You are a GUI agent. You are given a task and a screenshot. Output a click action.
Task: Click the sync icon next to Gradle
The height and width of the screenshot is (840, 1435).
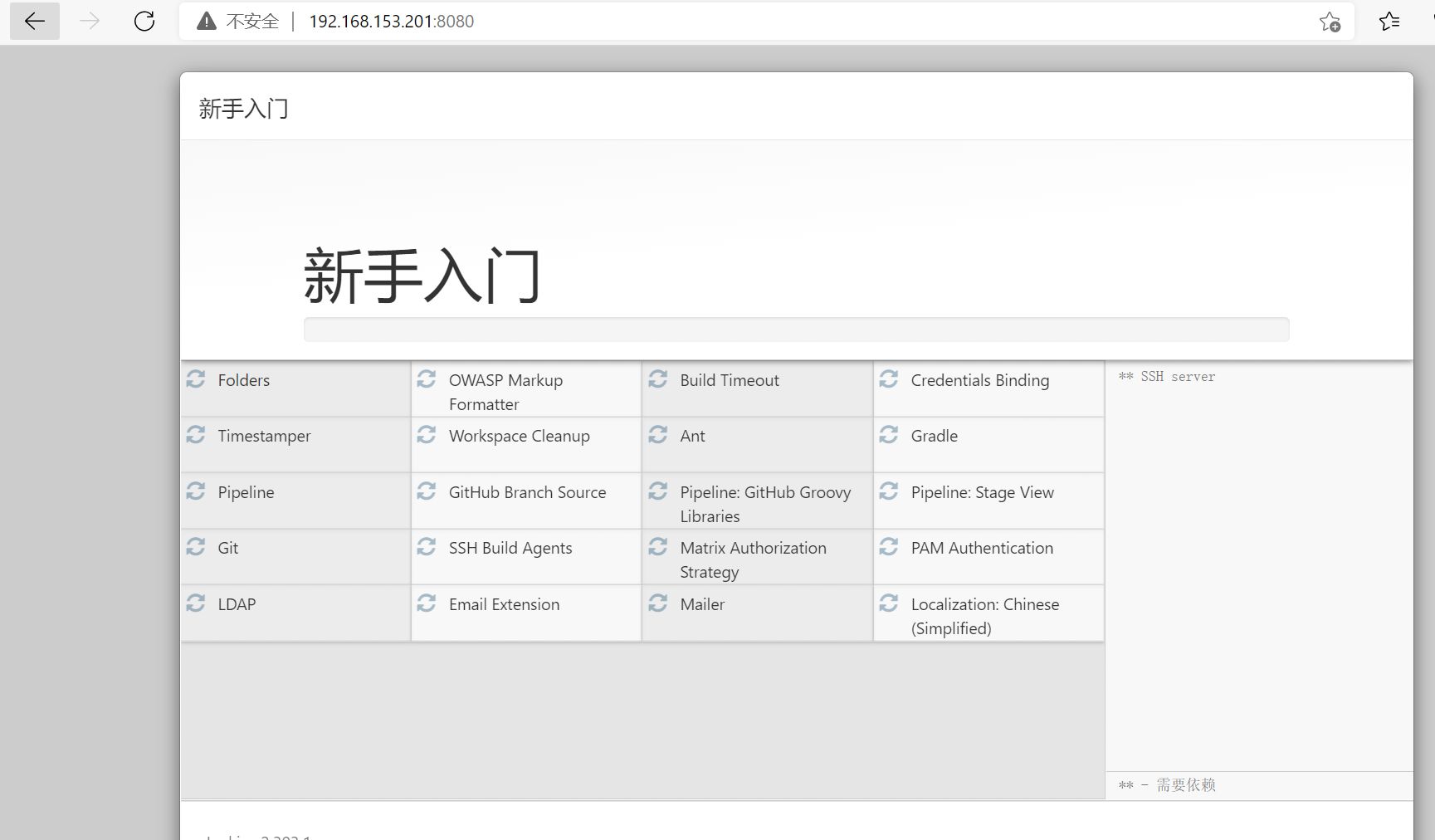click(x=889, y=435)
